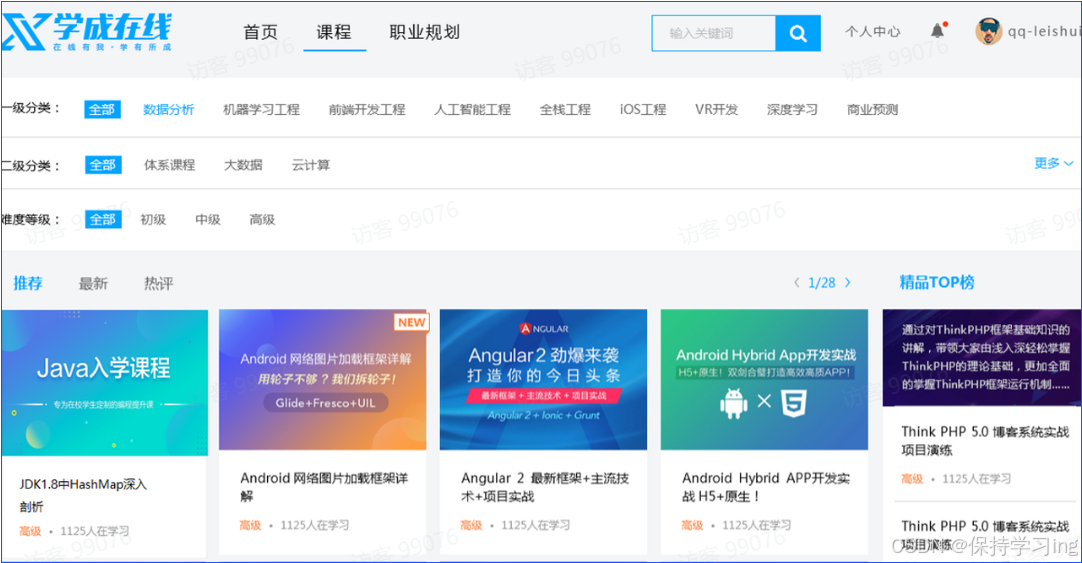Click NEW badge on Android course card
This screenshot has width=1082, height=563.
[412, 322]
